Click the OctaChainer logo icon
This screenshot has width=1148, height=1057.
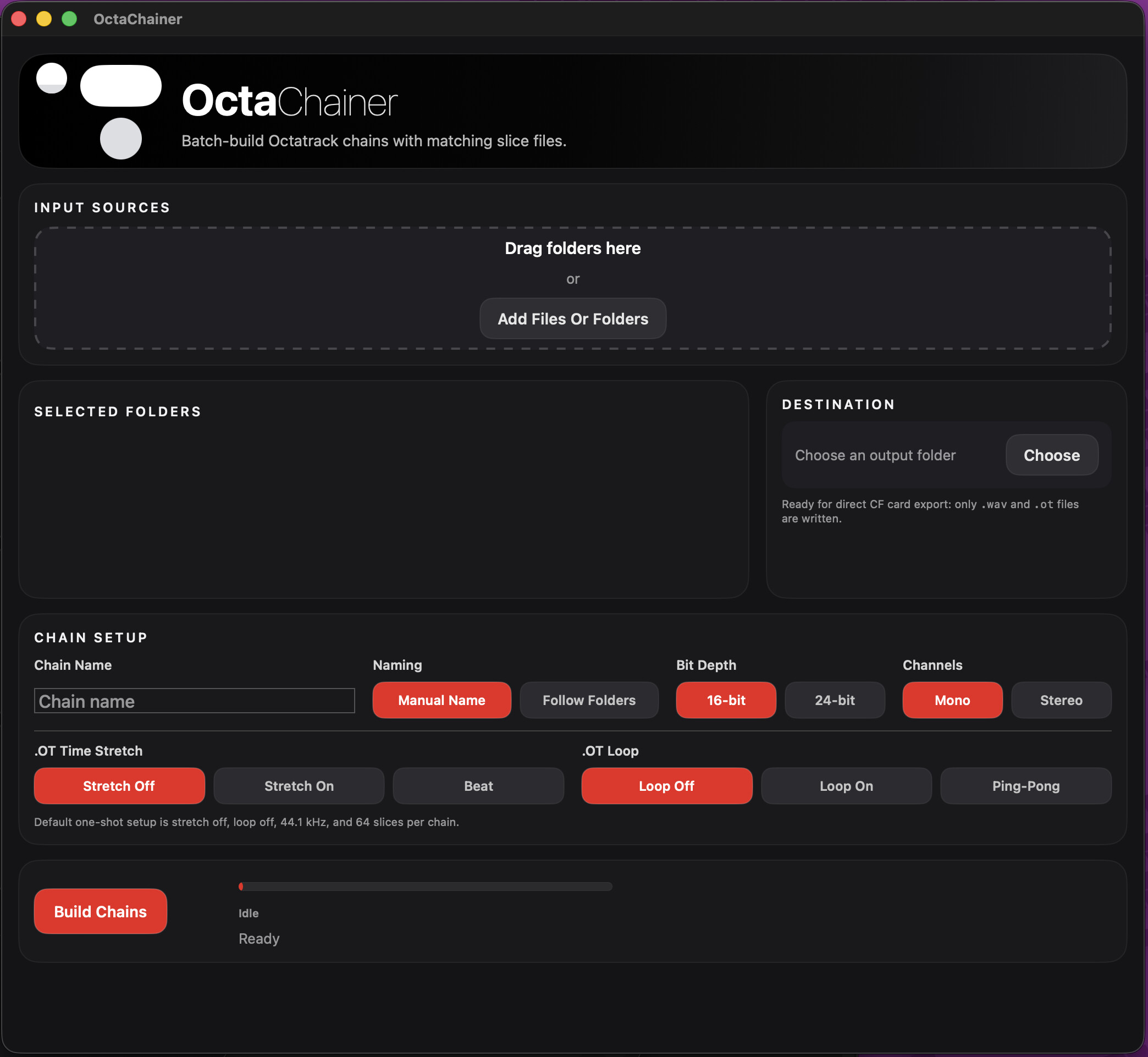pyautogui.click(x=99, y=111)
